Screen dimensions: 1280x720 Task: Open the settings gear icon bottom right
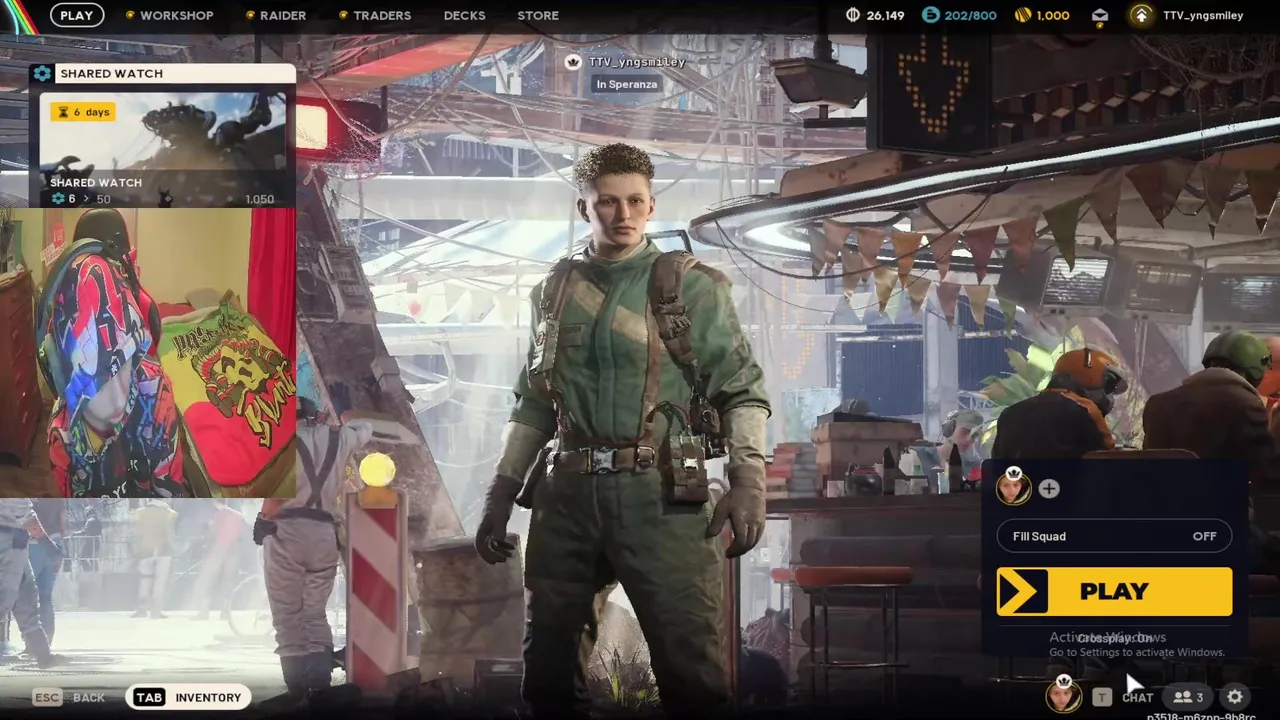1235,697
